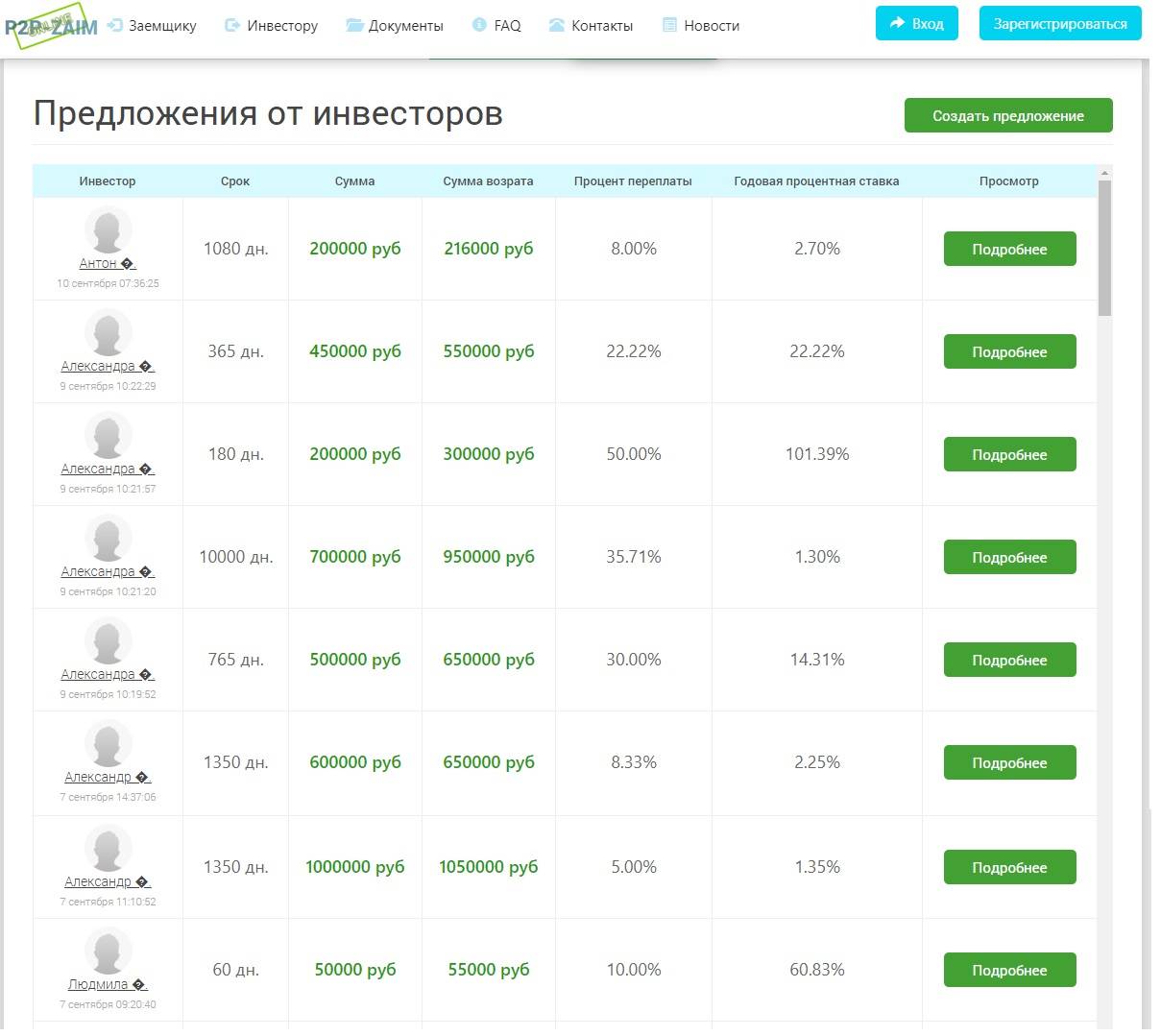Click the icon beside the Инвестору menu item

click(232, 25)
